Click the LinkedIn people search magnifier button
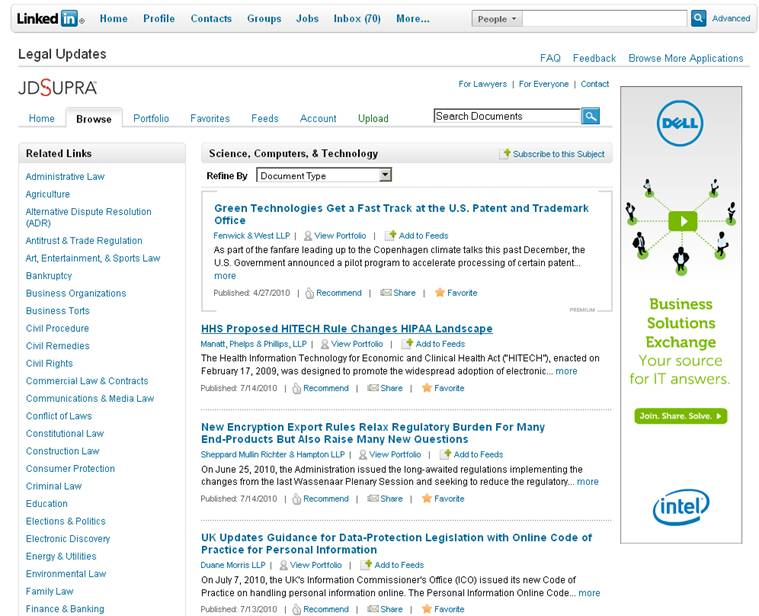Image resolution: width=759 pixels, height=616 pixels. [x=698, y=18]
